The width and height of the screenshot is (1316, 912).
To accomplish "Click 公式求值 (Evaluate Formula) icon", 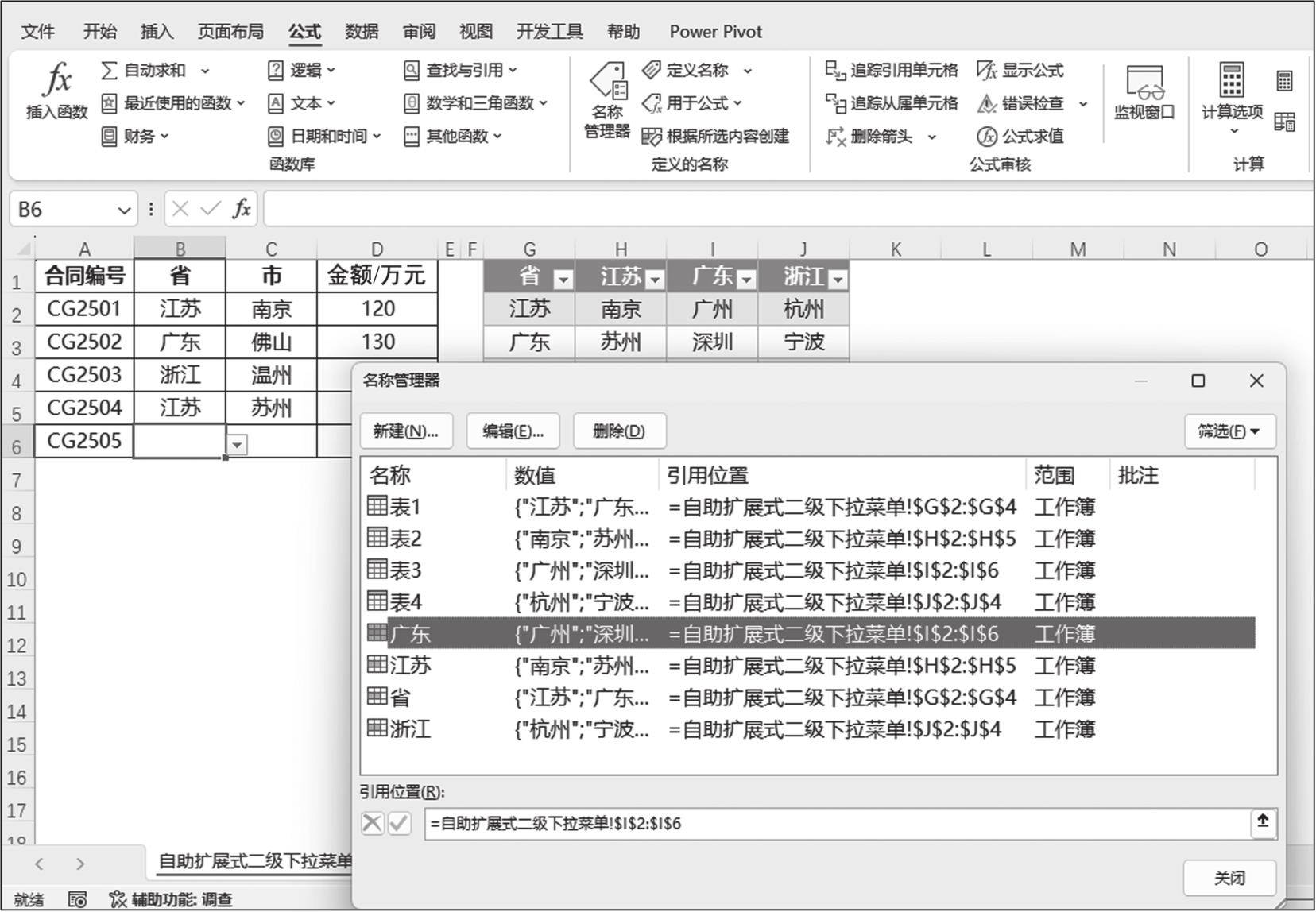I will click(986, 137).
